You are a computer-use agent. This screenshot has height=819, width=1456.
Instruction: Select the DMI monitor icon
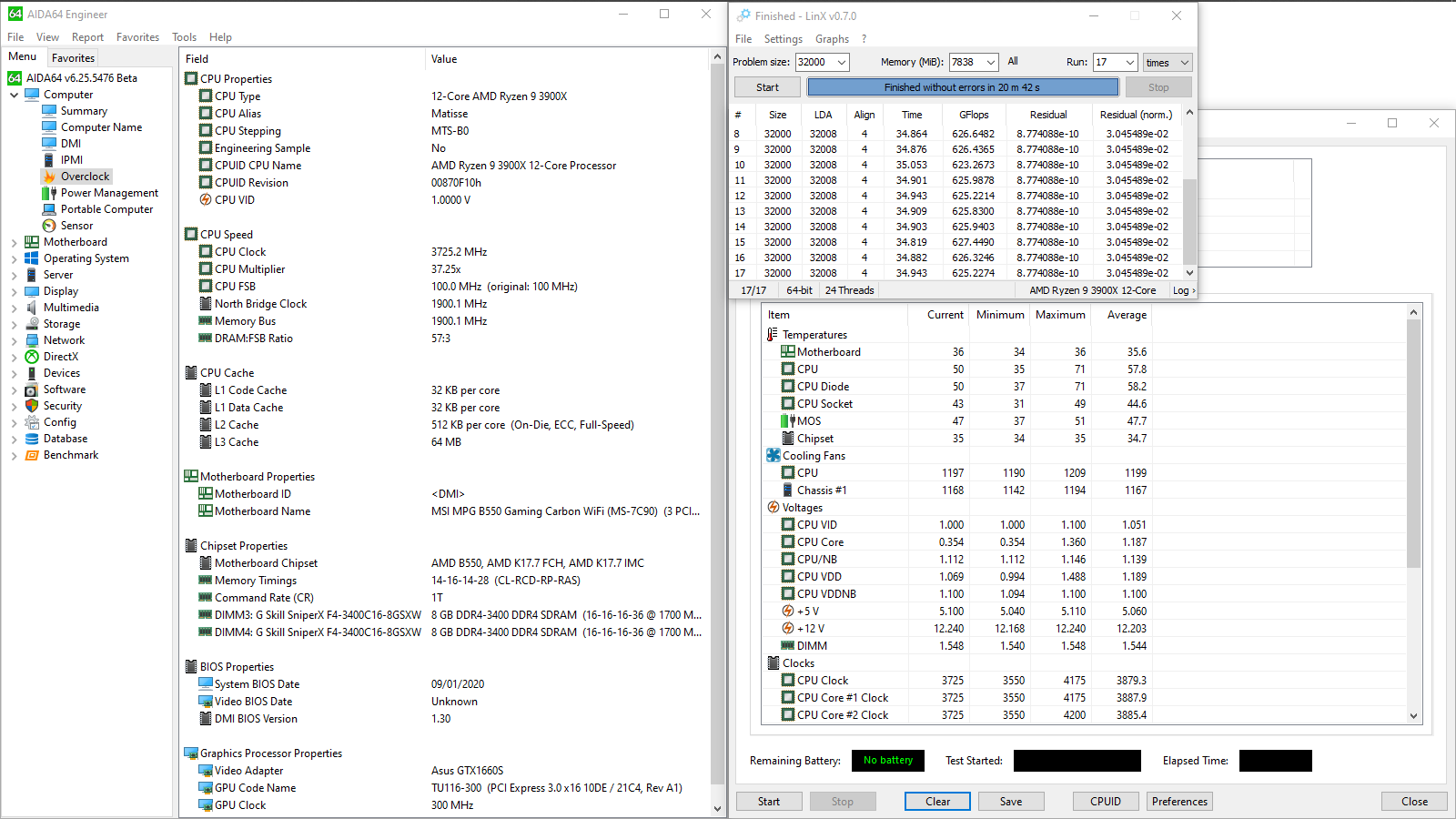pos(49,144)
